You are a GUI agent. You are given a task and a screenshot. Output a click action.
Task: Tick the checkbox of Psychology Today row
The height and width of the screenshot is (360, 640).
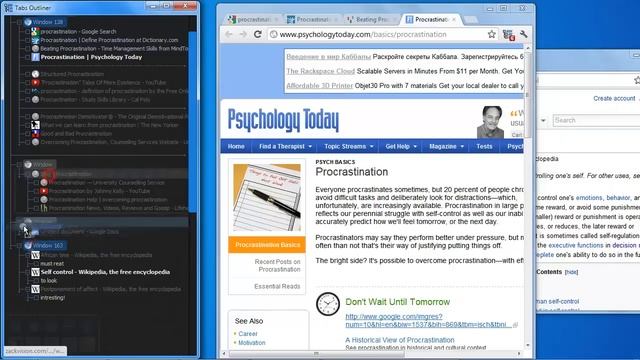point(28,57)
